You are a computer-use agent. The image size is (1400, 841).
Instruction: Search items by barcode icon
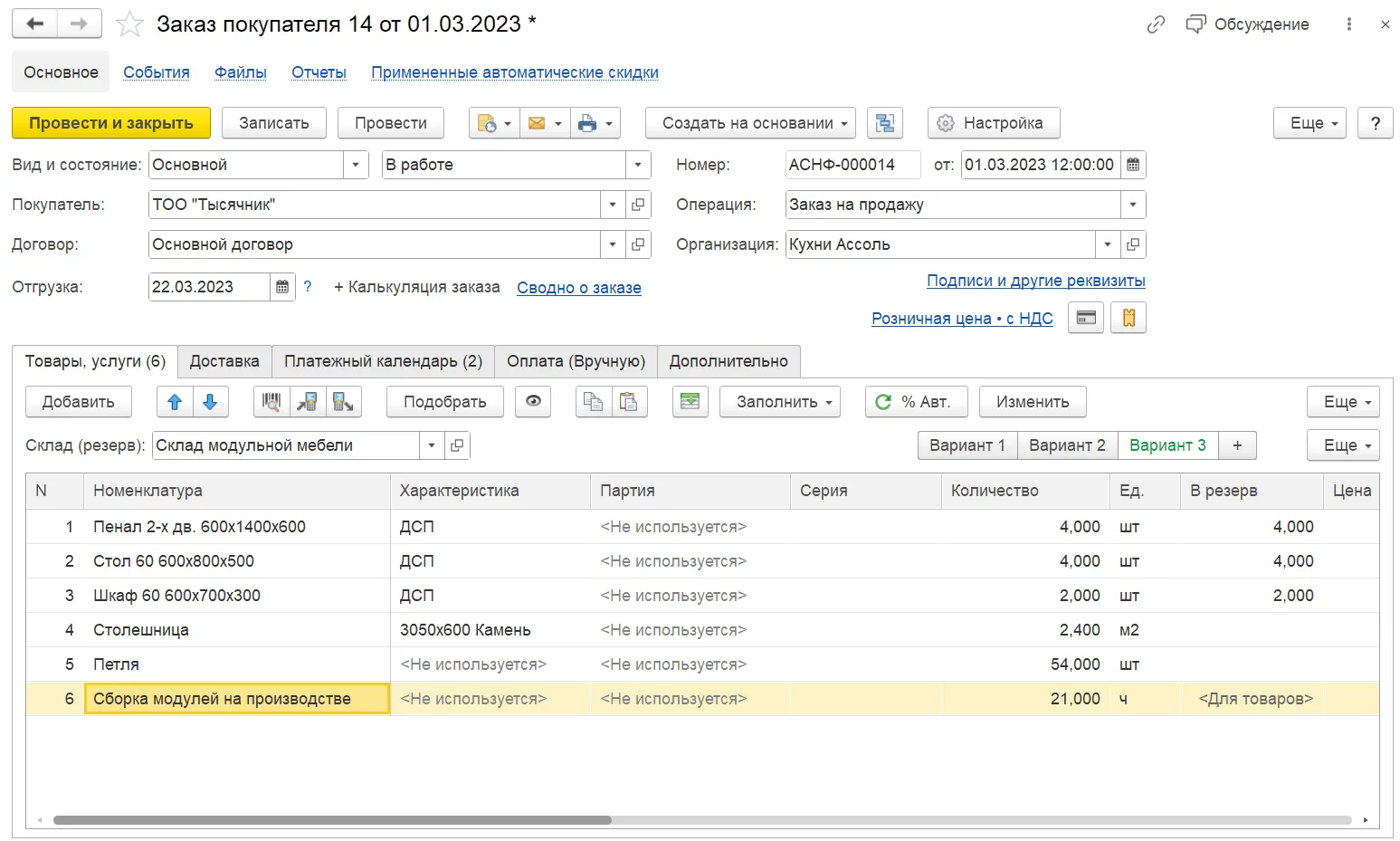271,402
